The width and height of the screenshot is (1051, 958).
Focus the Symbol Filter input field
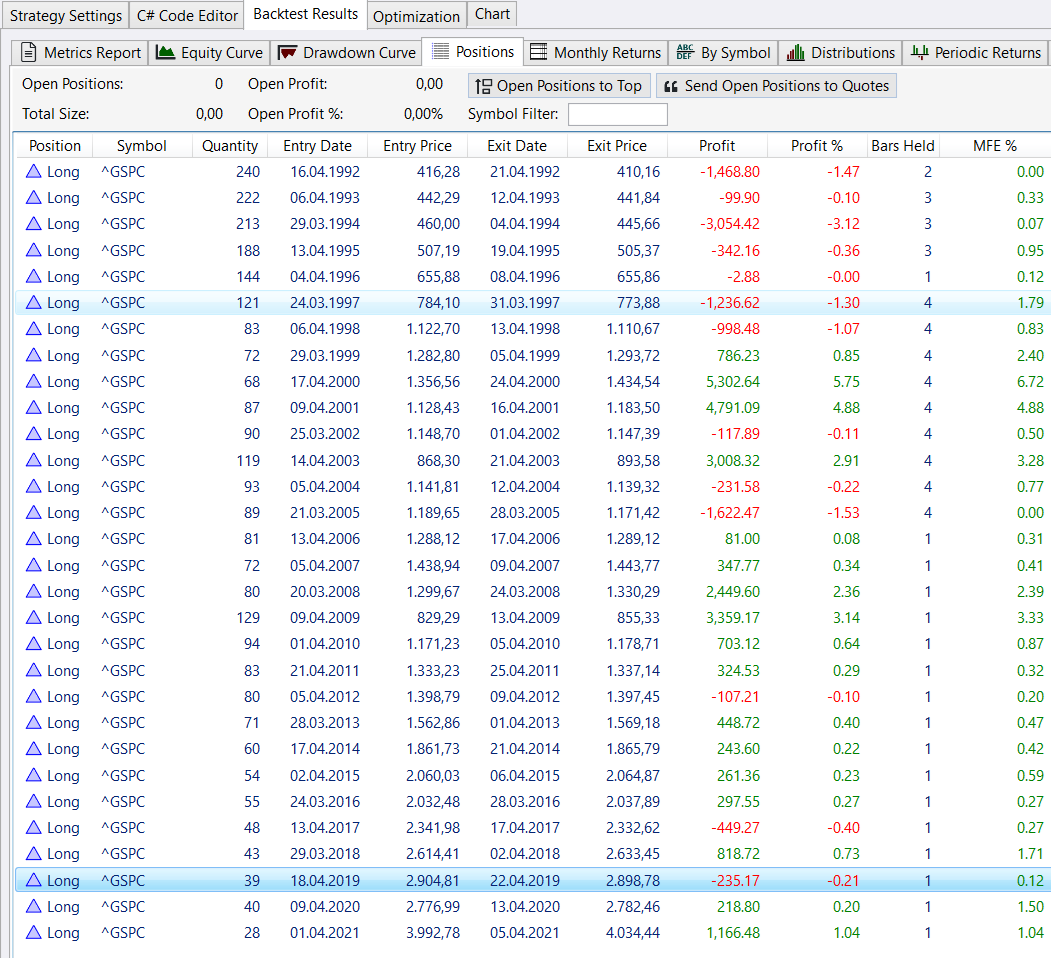tap(617, 115)
